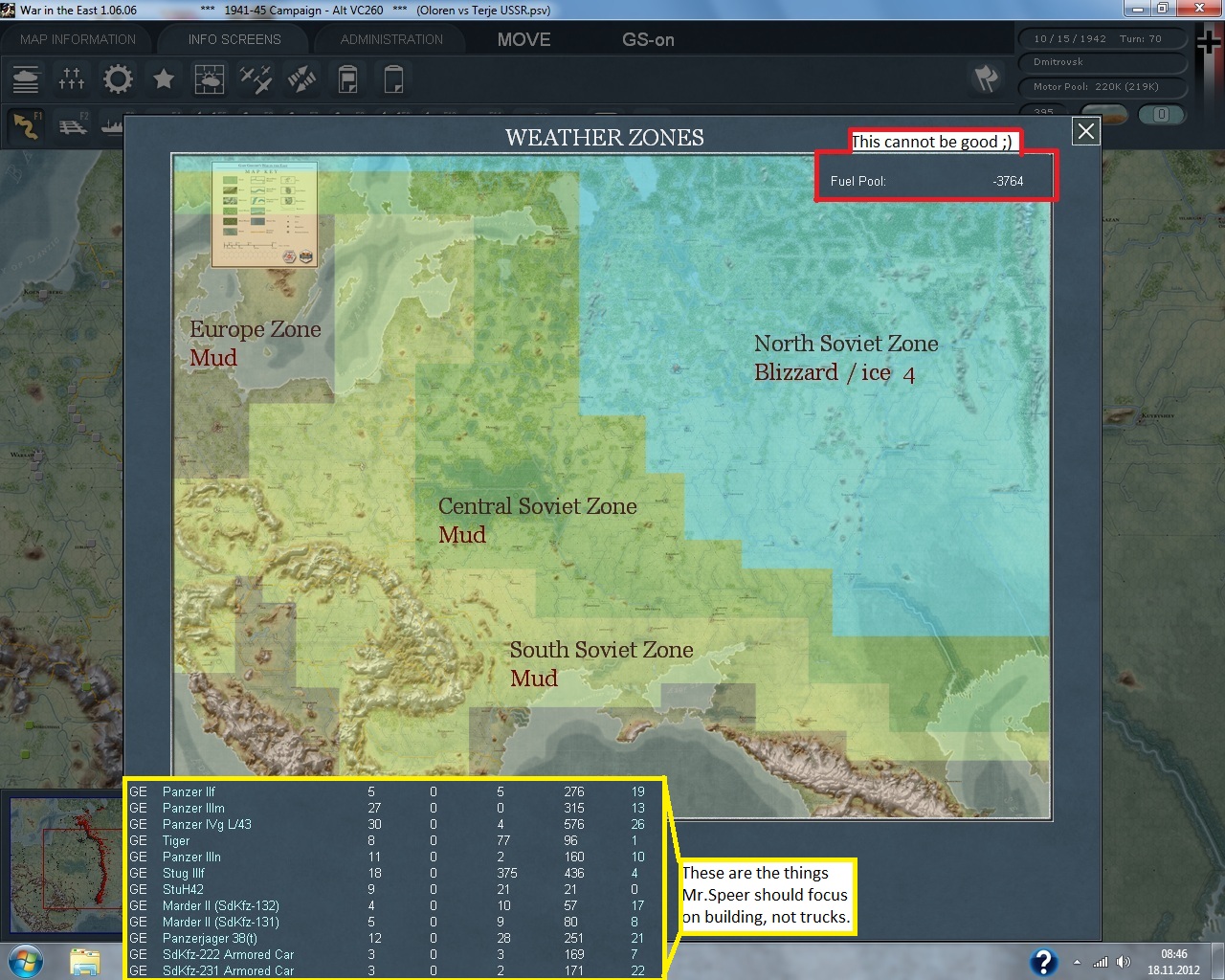Toggle the 0 indicator pill button

tap(1161, 114)
